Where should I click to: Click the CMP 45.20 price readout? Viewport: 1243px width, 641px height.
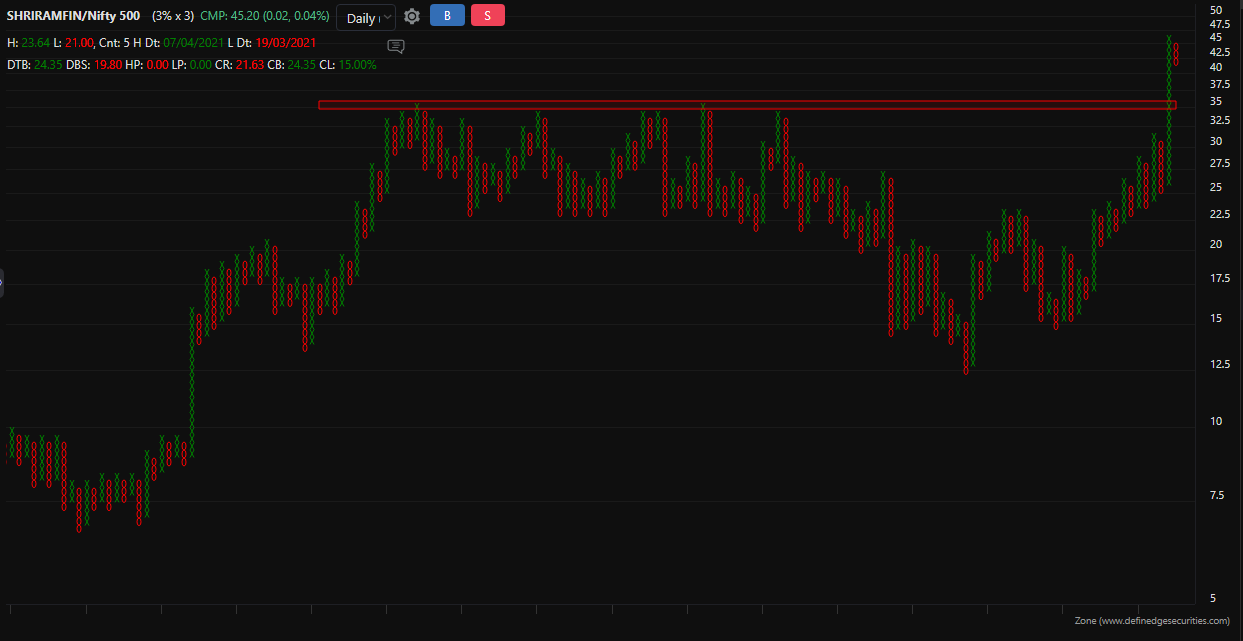(x=265, y=16)
